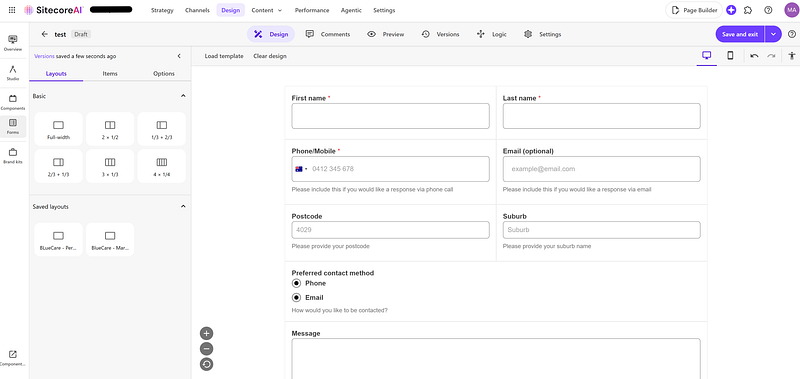This screenshot has height=379, width=800.
Task: Open Components in the left sidebar
Action: [13, 102]
